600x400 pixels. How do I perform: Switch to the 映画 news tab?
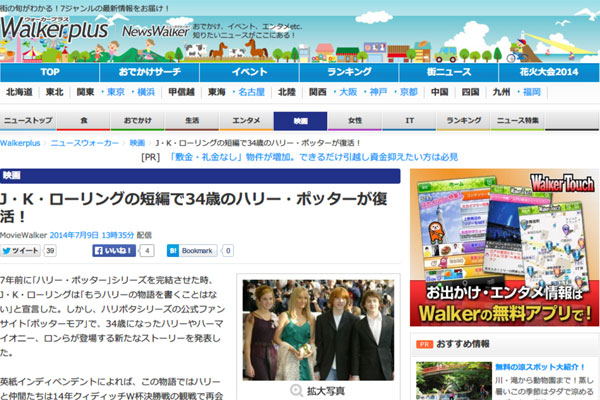tap(300, 121)
